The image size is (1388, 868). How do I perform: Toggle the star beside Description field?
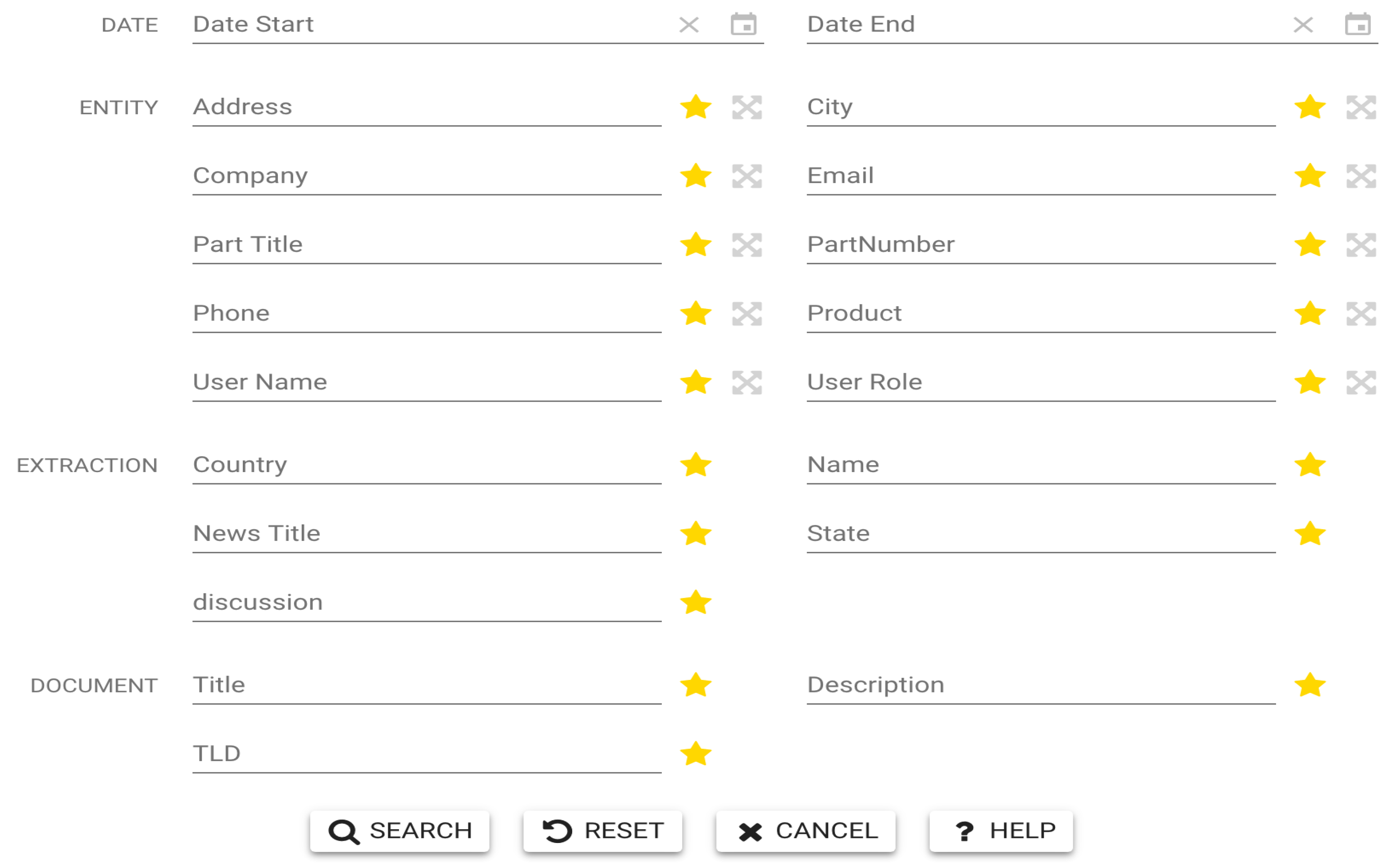point(1310,686)
